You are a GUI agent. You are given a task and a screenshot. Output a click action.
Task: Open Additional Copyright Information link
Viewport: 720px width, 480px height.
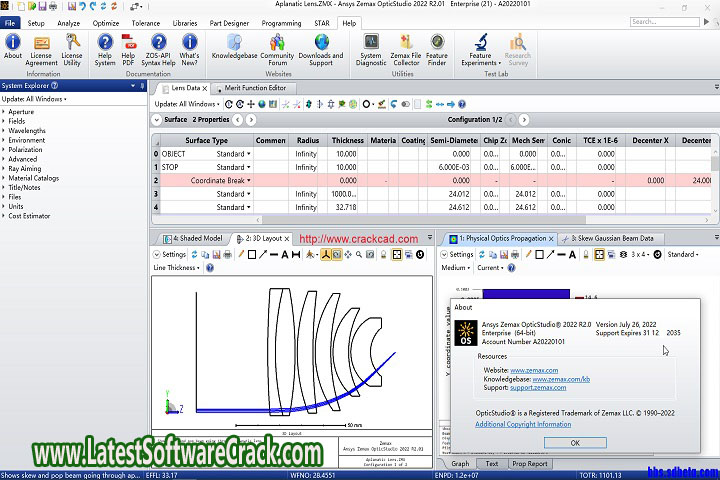(x=523, y=424)
